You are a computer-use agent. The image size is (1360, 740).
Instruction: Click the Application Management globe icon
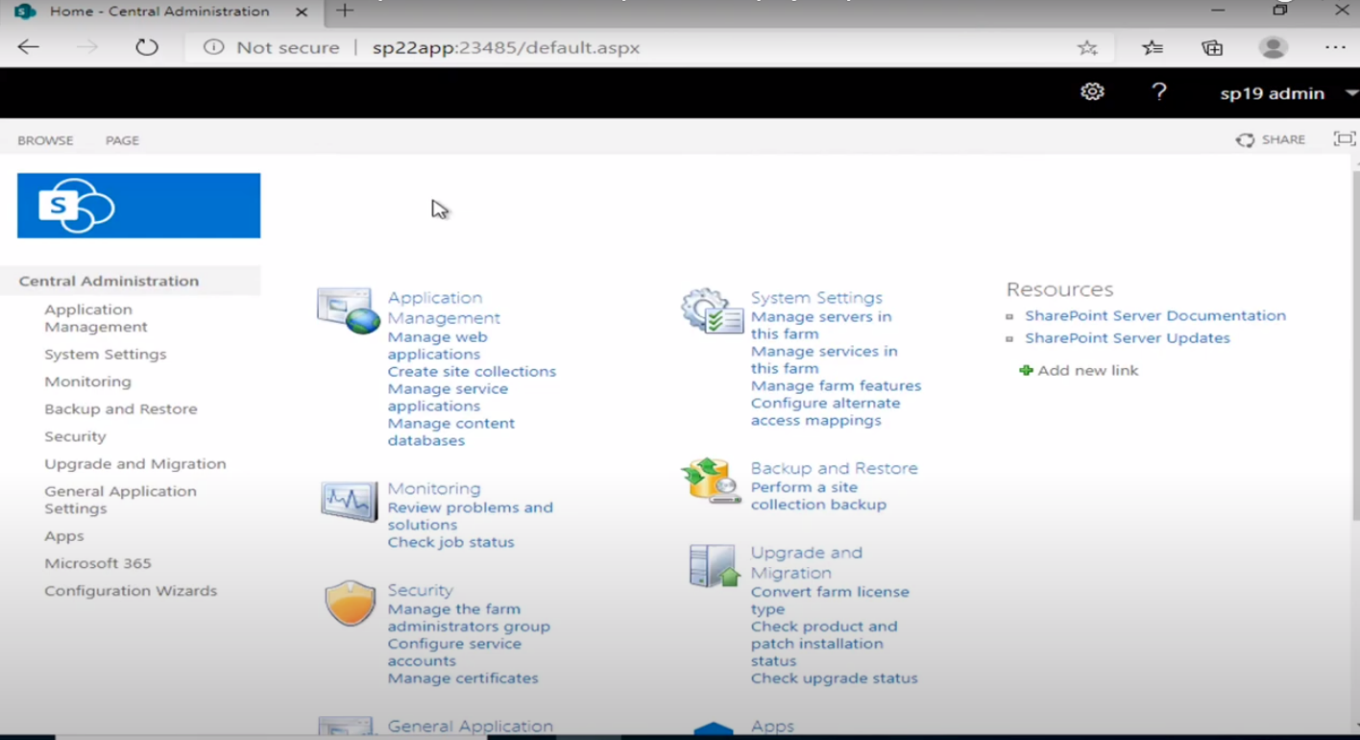(x=346, y=310)
